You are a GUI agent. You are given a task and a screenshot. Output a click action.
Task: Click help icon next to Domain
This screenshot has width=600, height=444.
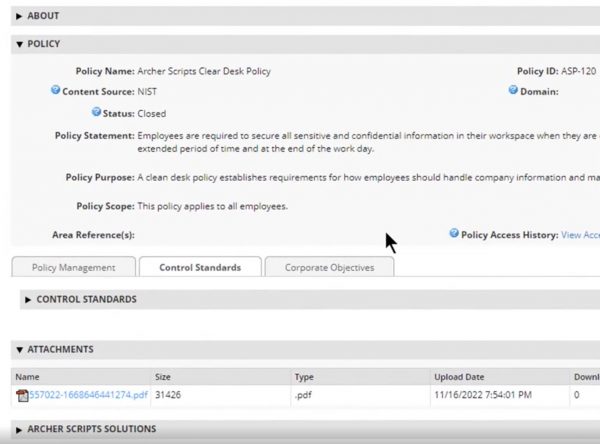pyautogui.click(x=513, y=90)
